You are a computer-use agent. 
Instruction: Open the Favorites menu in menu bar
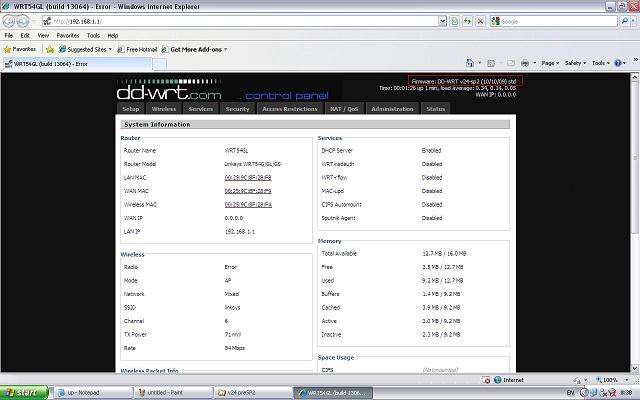click(65, 35)
